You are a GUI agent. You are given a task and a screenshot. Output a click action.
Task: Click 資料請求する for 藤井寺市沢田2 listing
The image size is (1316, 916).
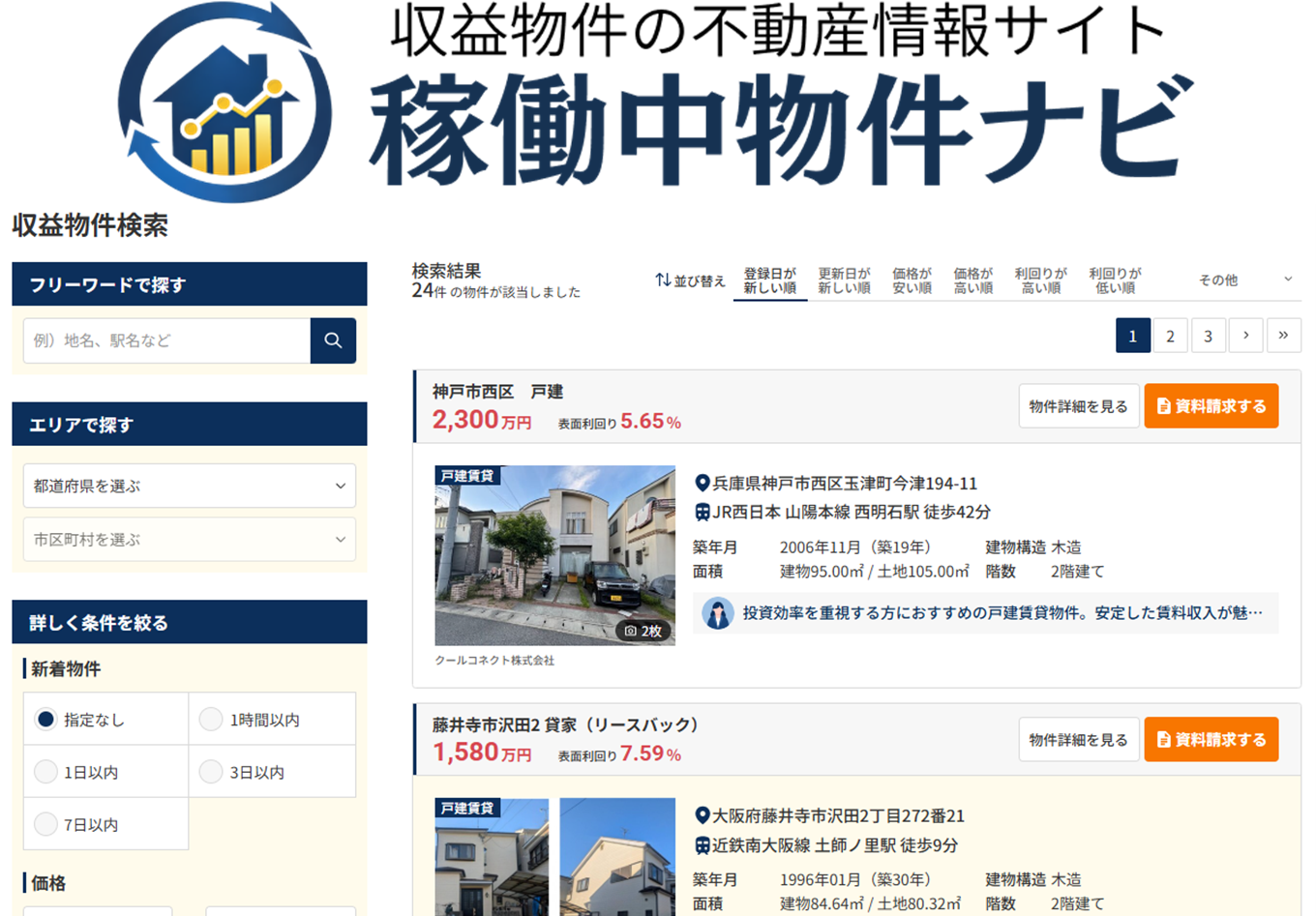1211,739
